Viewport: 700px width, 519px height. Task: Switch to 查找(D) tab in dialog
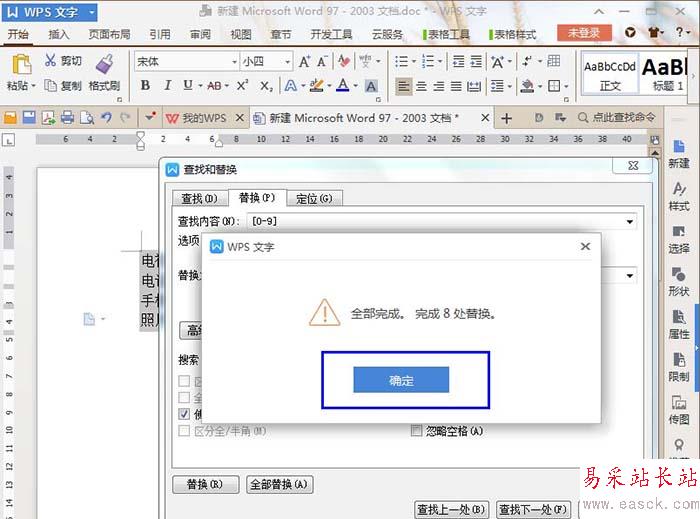click(x=200, y=198)
